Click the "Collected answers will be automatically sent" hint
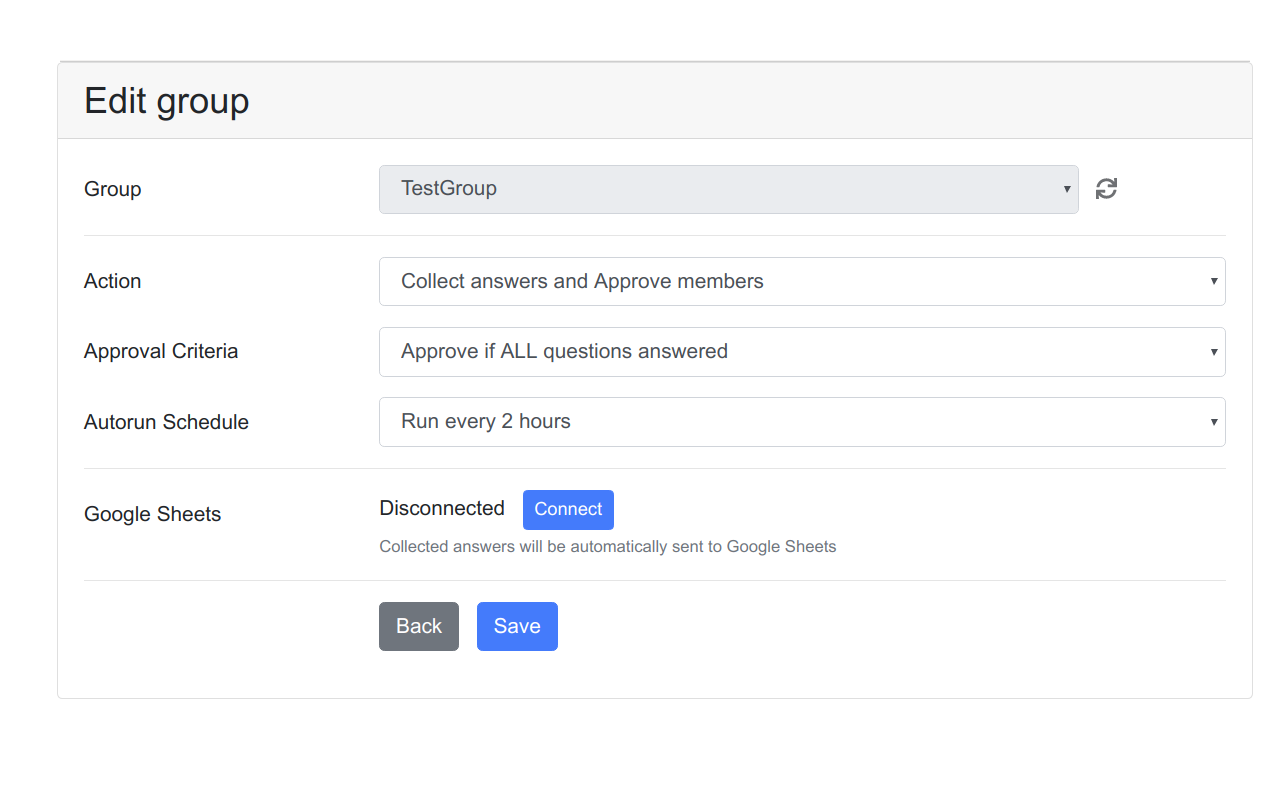The height and width of the screenshot is (800, 1280). [607, 547]
